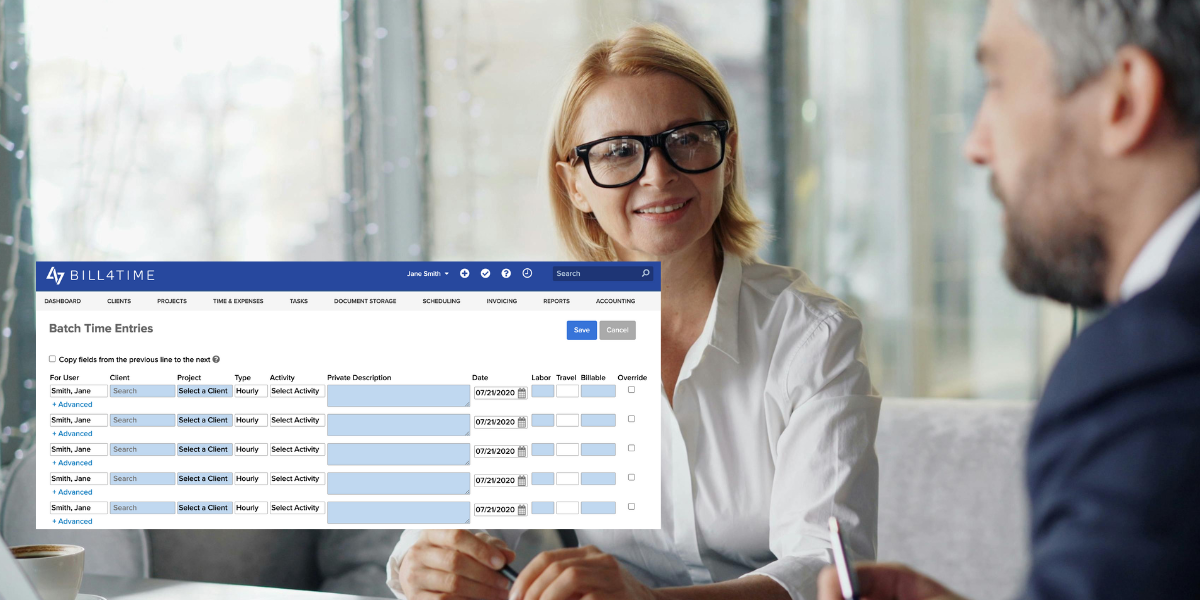Expand Advanced options under first row
The height and width of the screenshot is (600, 1200).
tap(72, 405)
